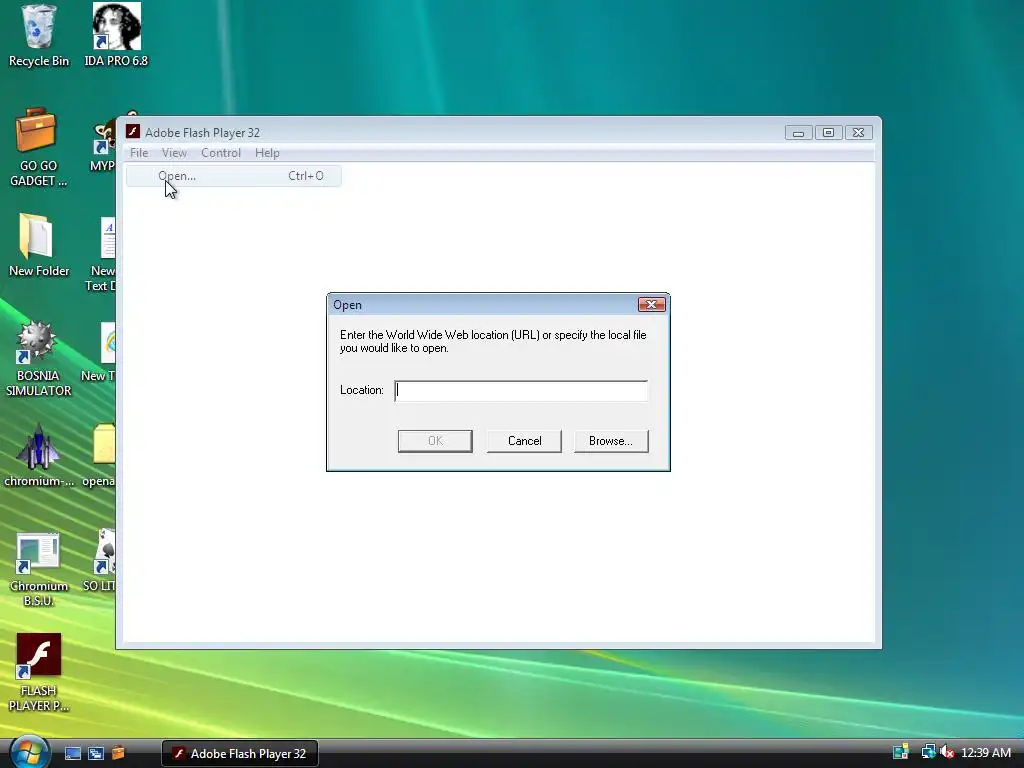This screenshot has height=768, width=1024.
Task: Launch the IDA PRO 6.8 shortcut
Action: coord(116,35)
